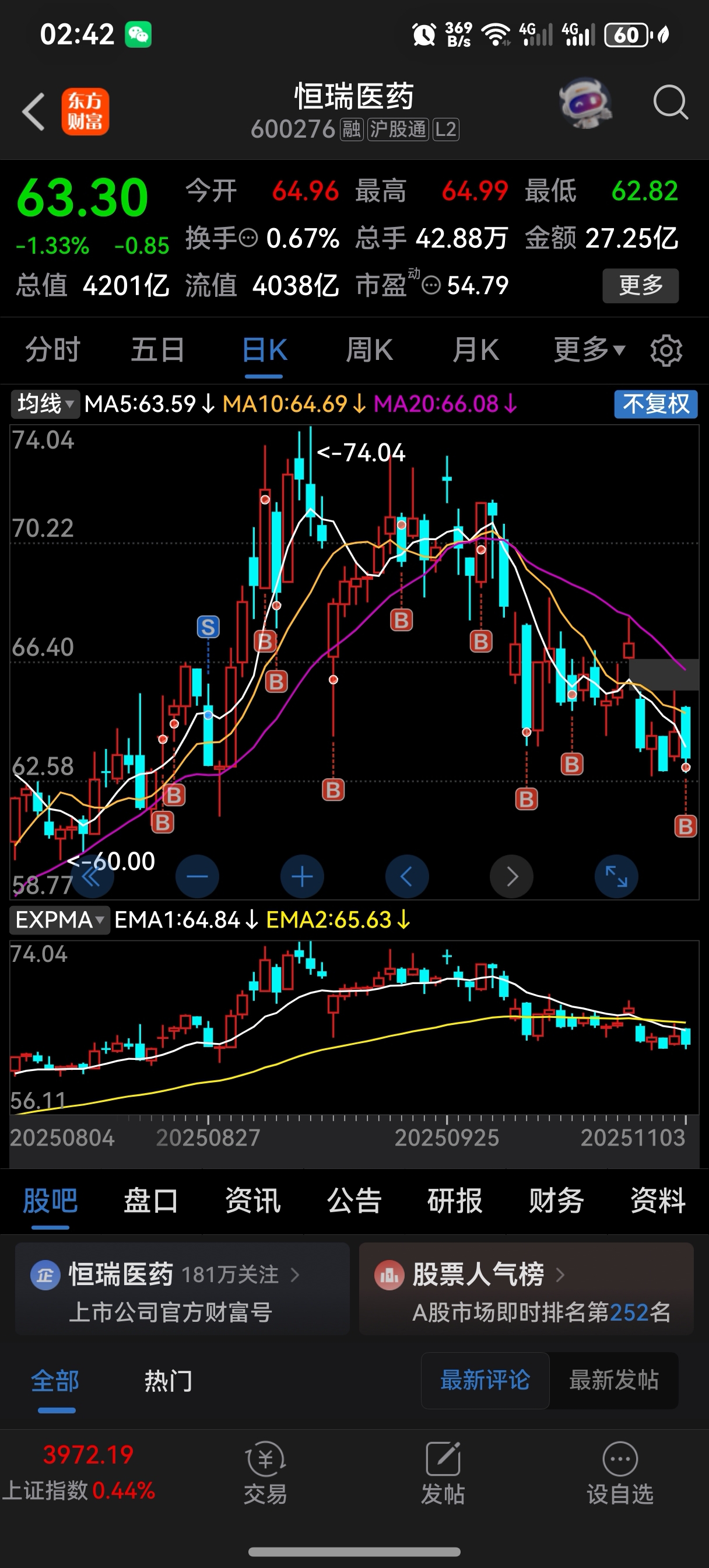Open the EXPMA indicator dropdown

click(x=59, y=920)
